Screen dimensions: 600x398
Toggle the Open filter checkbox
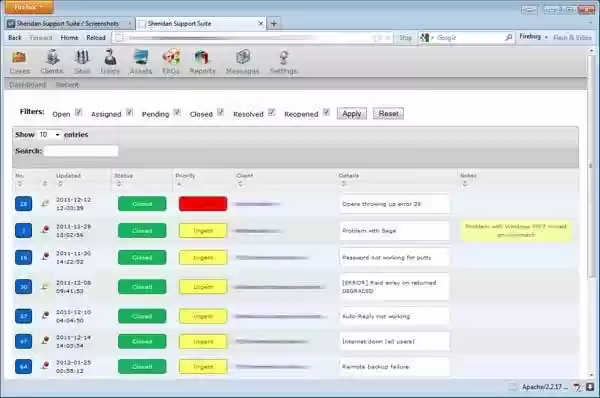pyautogui.click(x=78, y=113)
